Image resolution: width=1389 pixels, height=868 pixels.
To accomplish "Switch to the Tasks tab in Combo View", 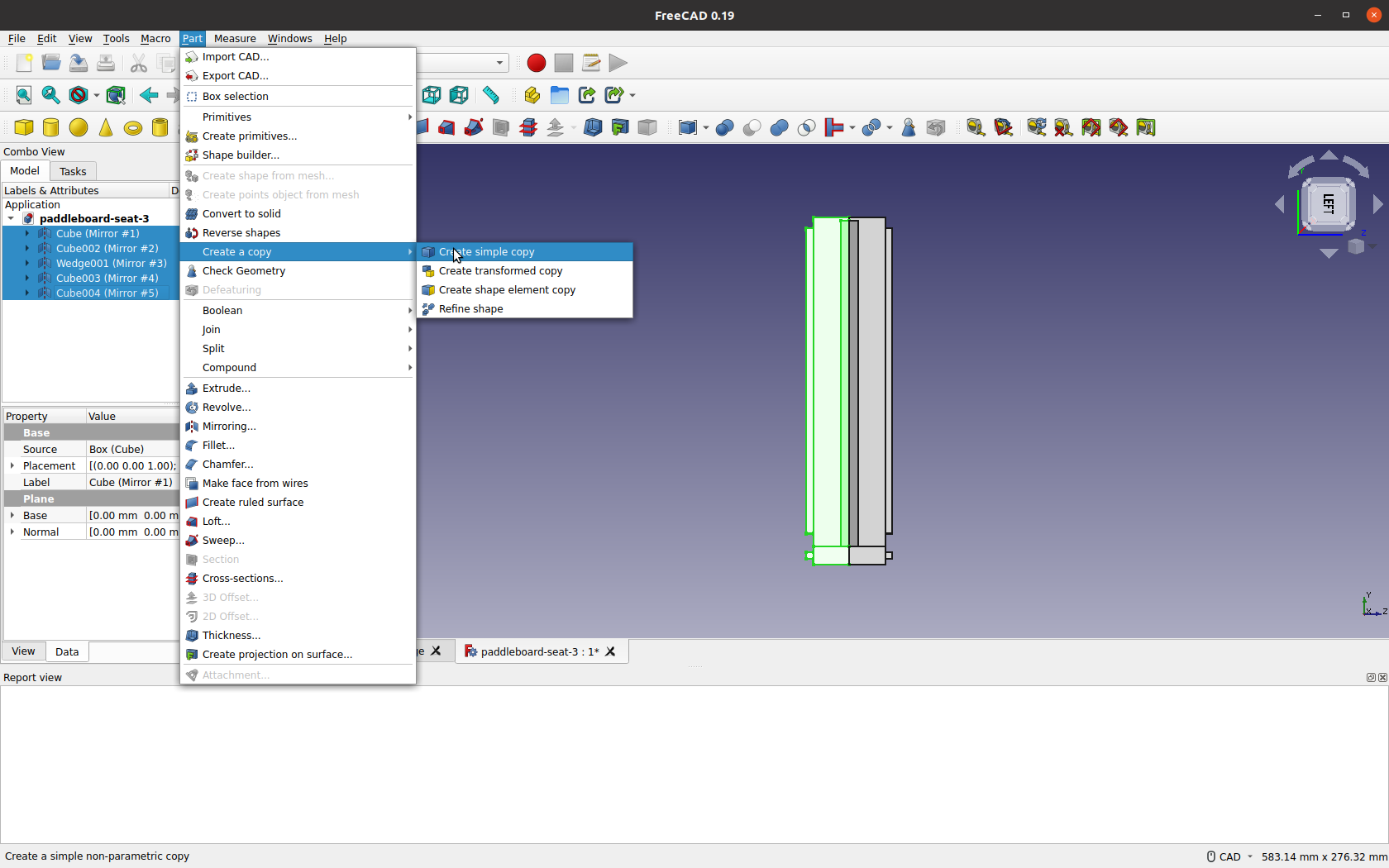I will pos(73,171).
